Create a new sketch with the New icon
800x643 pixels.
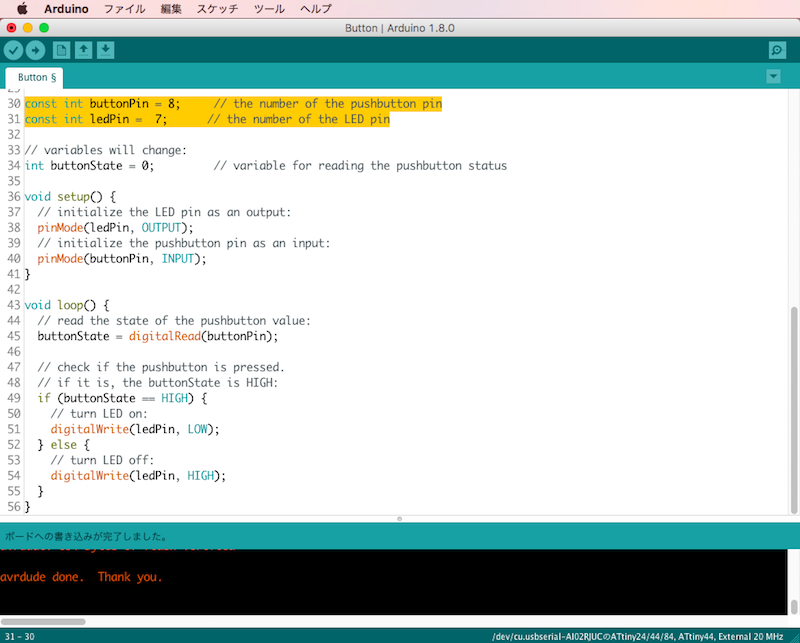[61, 50]
